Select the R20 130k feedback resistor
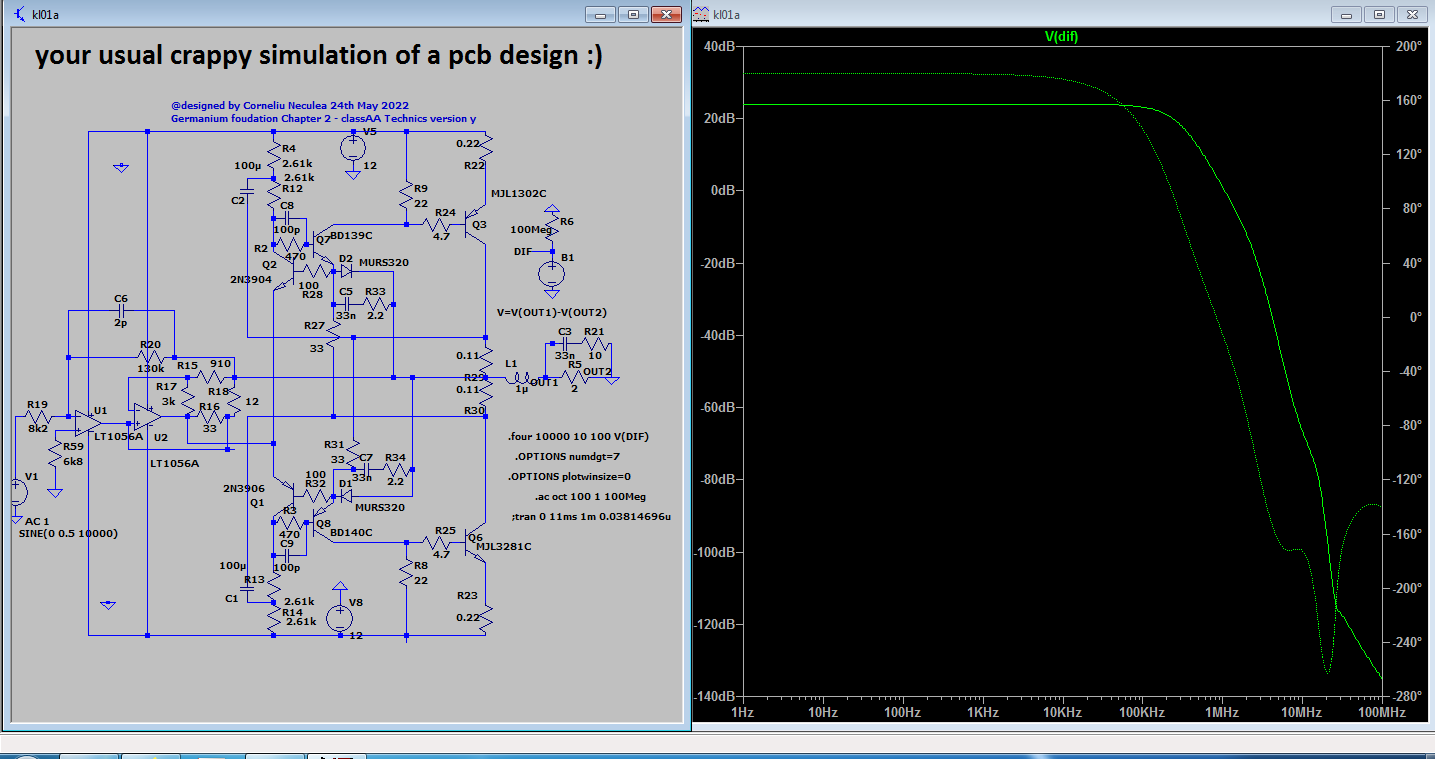The height and width of the screenshot is (759, 1435). pos(151,357)
